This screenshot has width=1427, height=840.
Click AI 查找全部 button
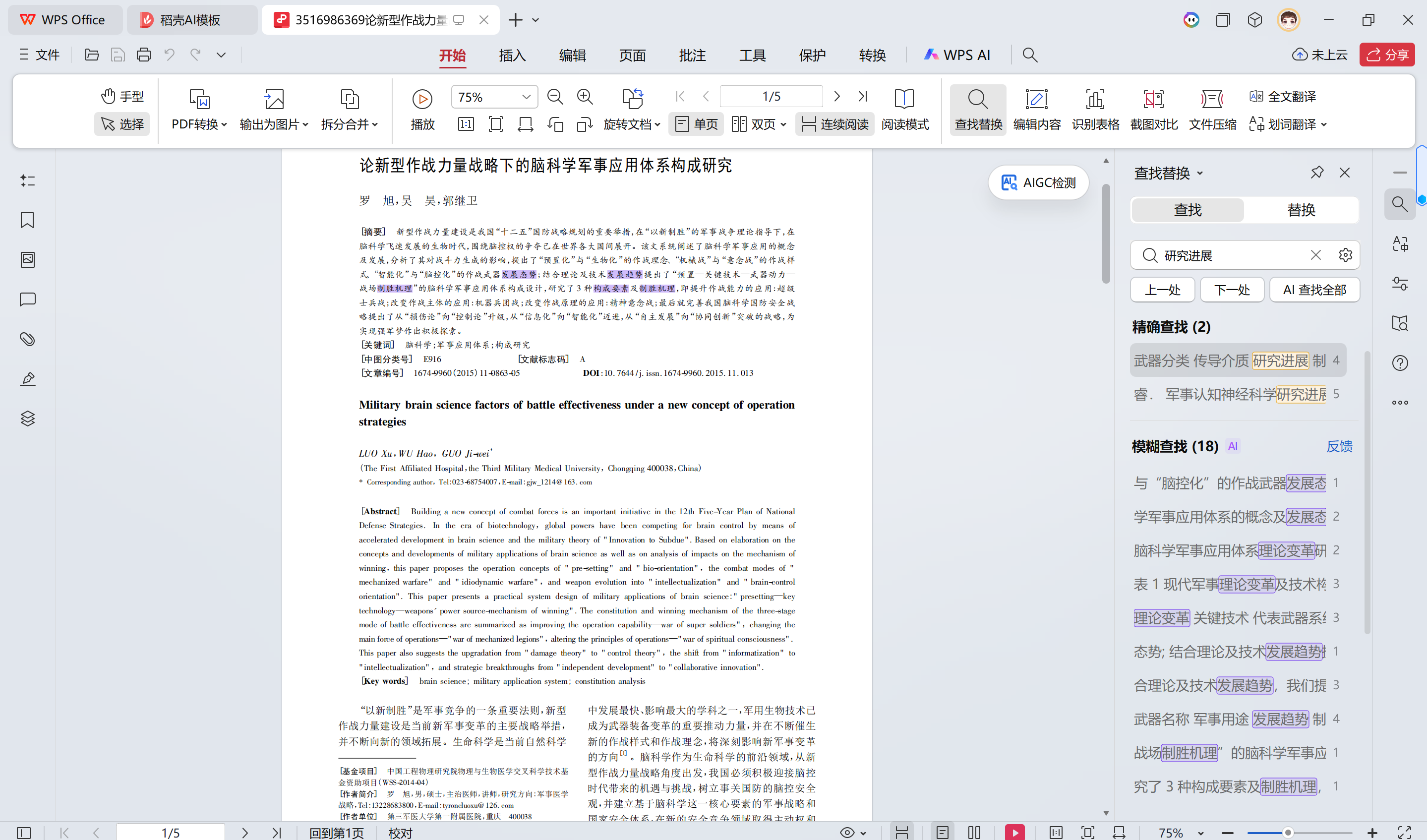(x=1314, y=290)
